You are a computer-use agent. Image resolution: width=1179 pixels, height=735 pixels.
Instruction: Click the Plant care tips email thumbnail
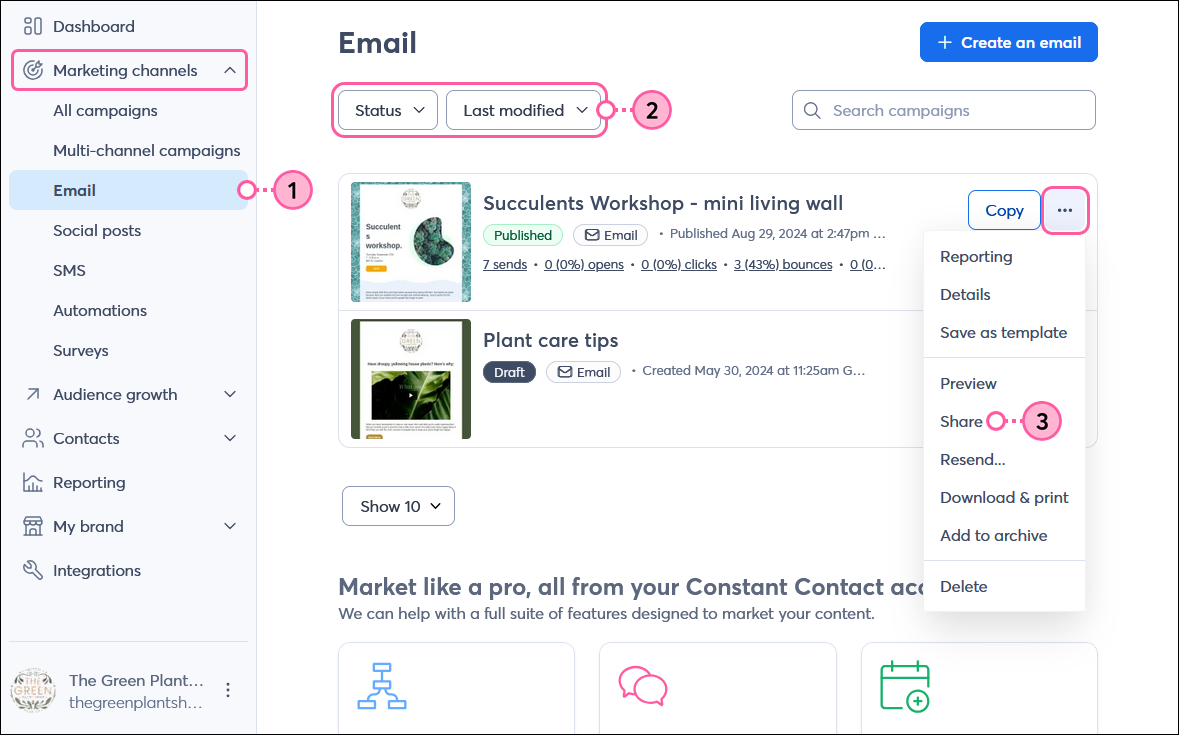411,379
